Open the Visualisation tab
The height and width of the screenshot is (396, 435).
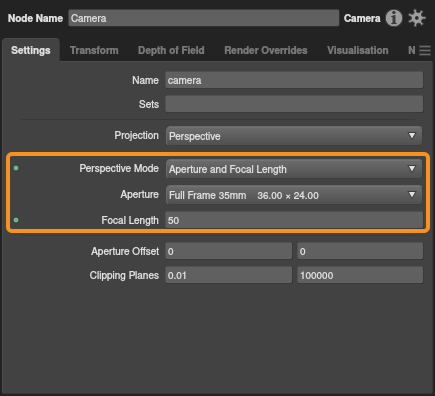pyautogui.click(x=358, y=50)
